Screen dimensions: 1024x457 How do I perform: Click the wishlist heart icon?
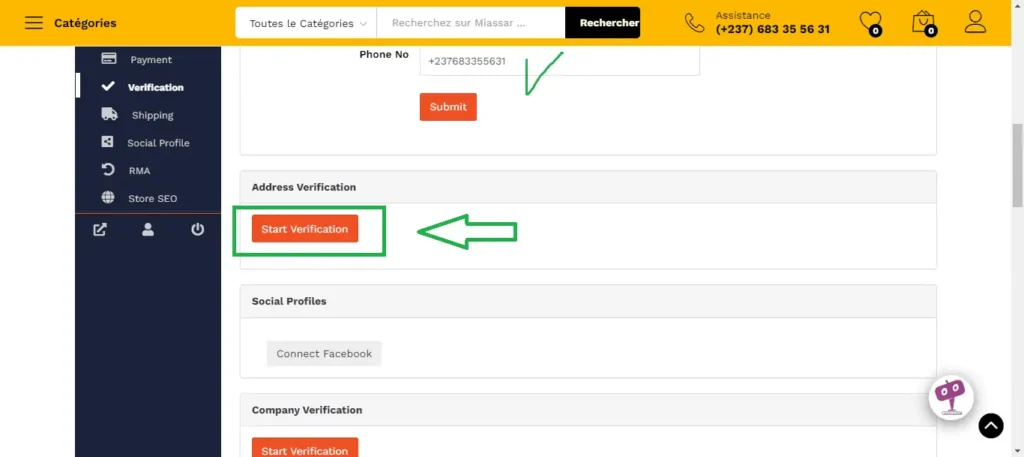tap(871, 22)
